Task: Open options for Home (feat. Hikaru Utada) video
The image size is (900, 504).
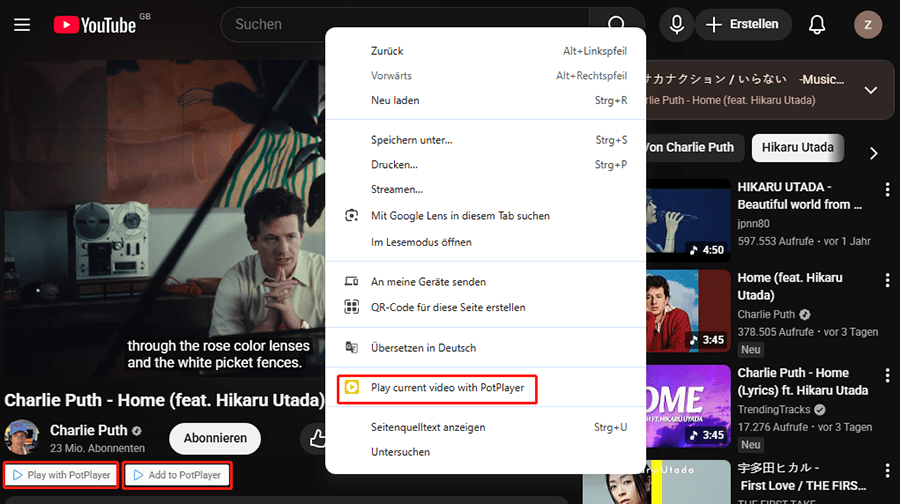Action: [887, 281]
